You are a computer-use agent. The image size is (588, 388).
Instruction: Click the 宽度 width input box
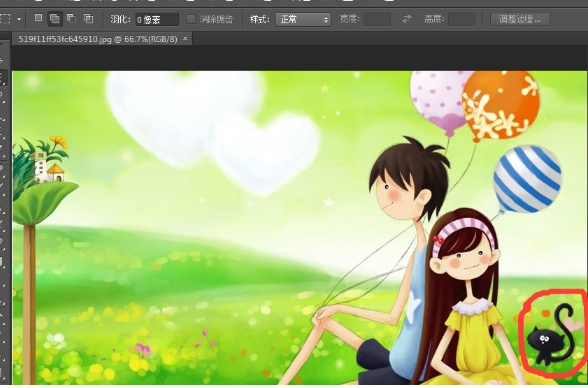[x=377, y=19]
